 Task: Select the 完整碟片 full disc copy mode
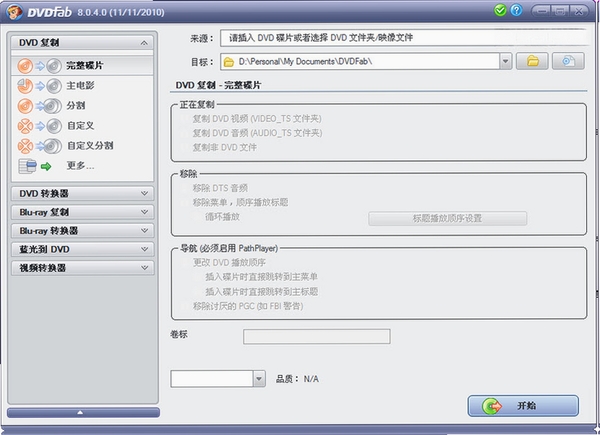click(x=83, y=66)
